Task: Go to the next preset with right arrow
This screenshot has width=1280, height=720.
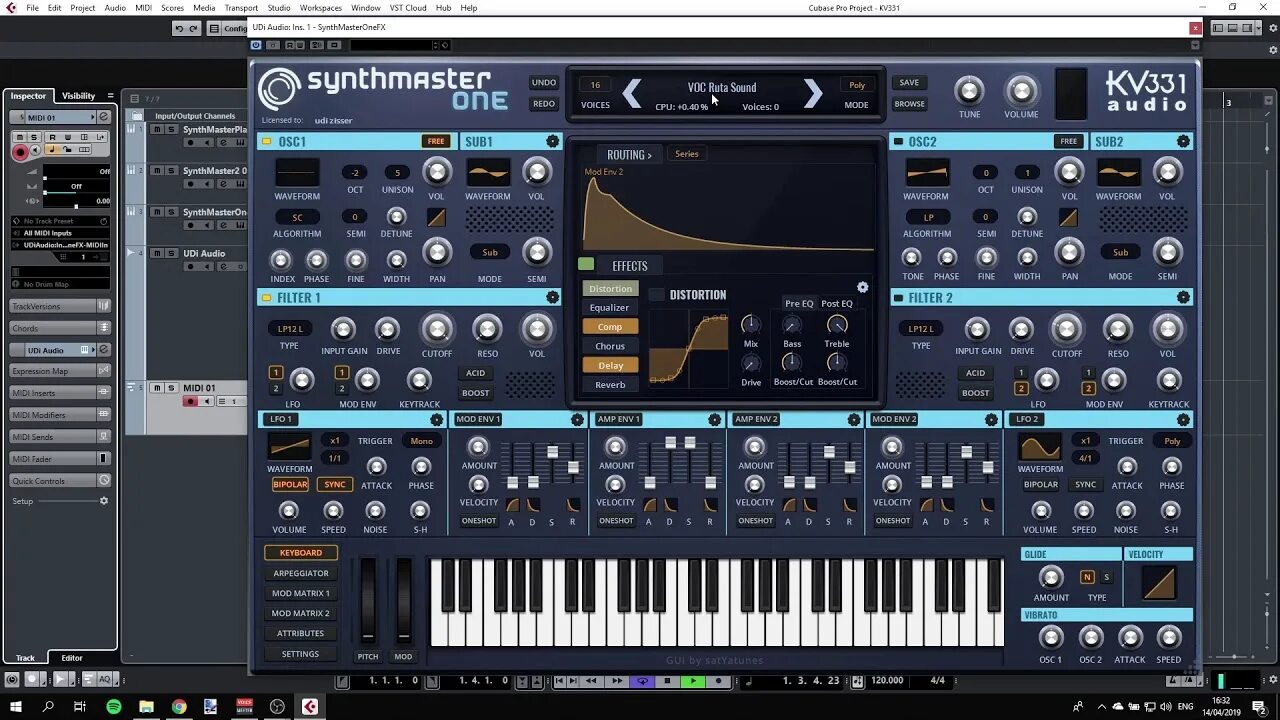Action: [813, 94]
